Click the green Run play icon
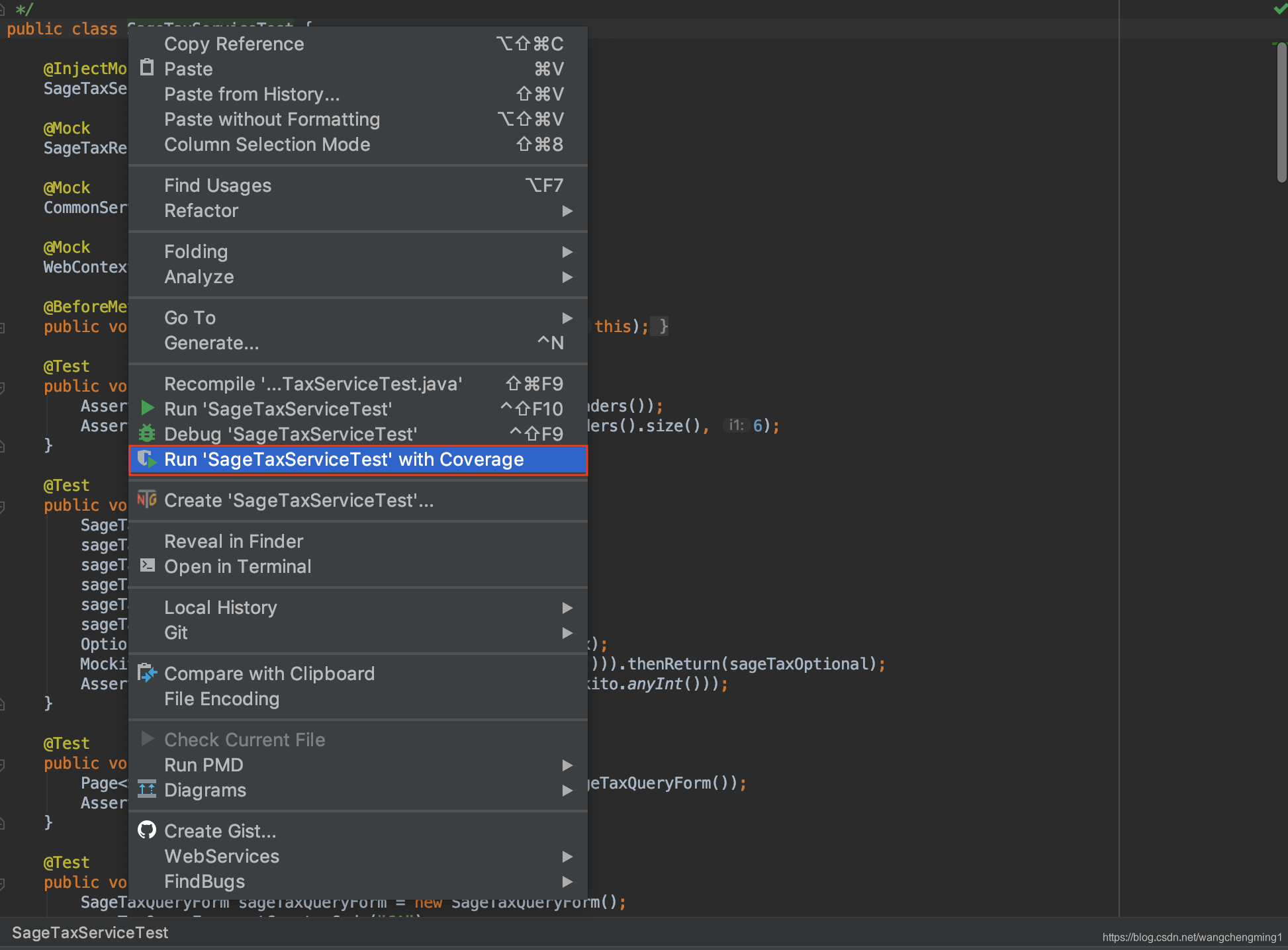 pos(148,408)
